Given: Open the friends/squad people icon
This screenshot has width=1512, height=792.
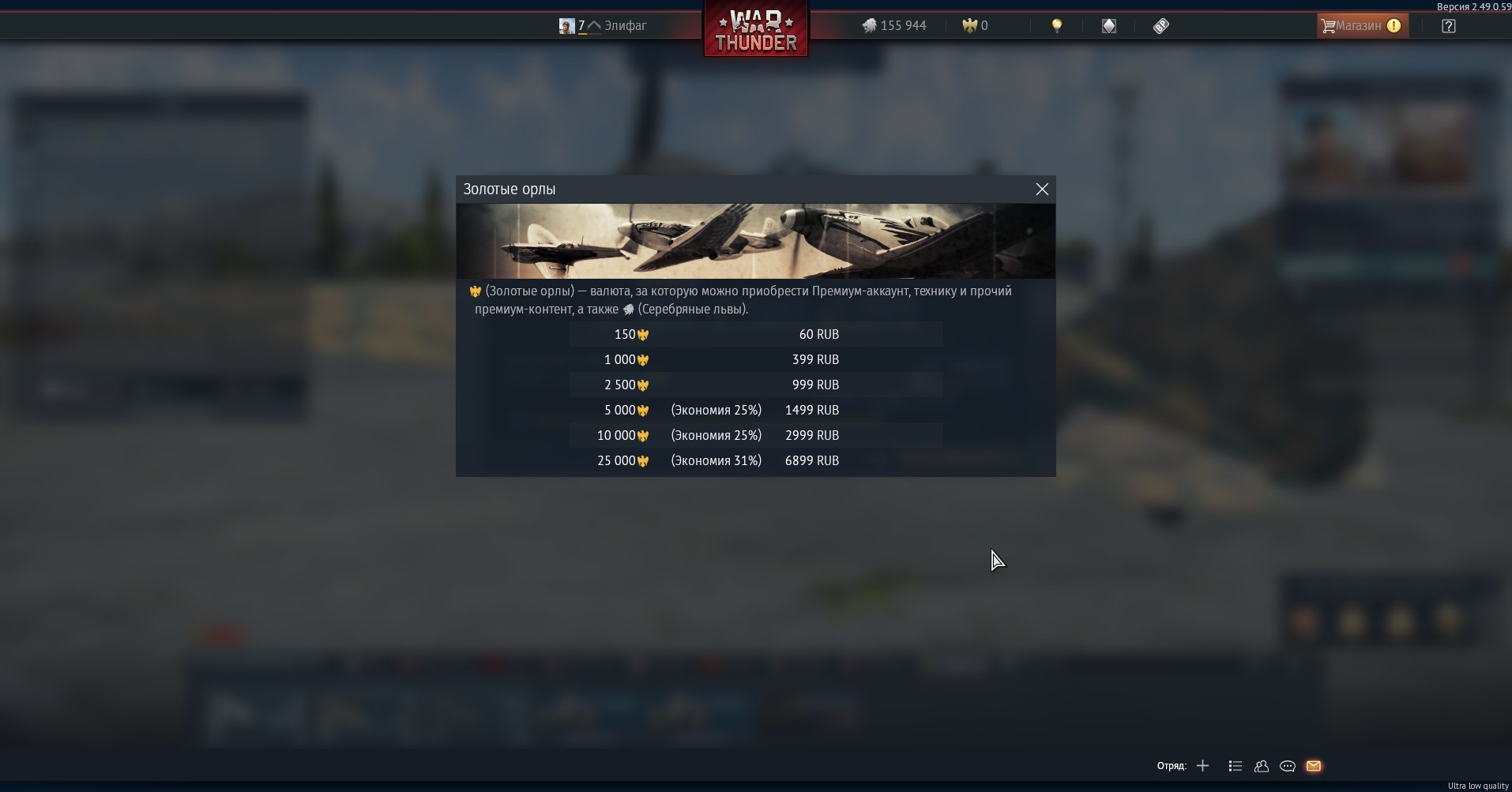Looking at the screenshot, I should (1262, 766).
